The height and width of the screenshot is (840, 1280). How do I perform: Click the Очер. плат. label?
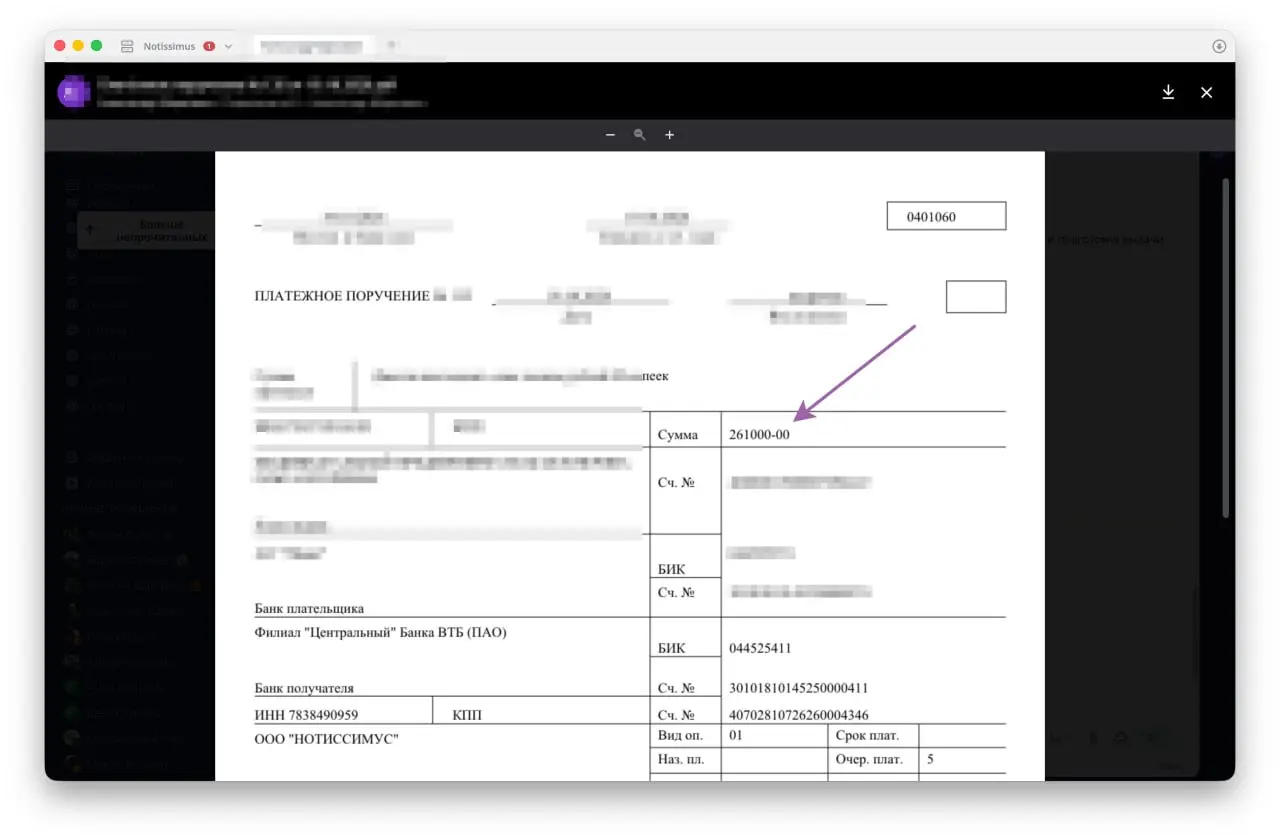[869, 759]
